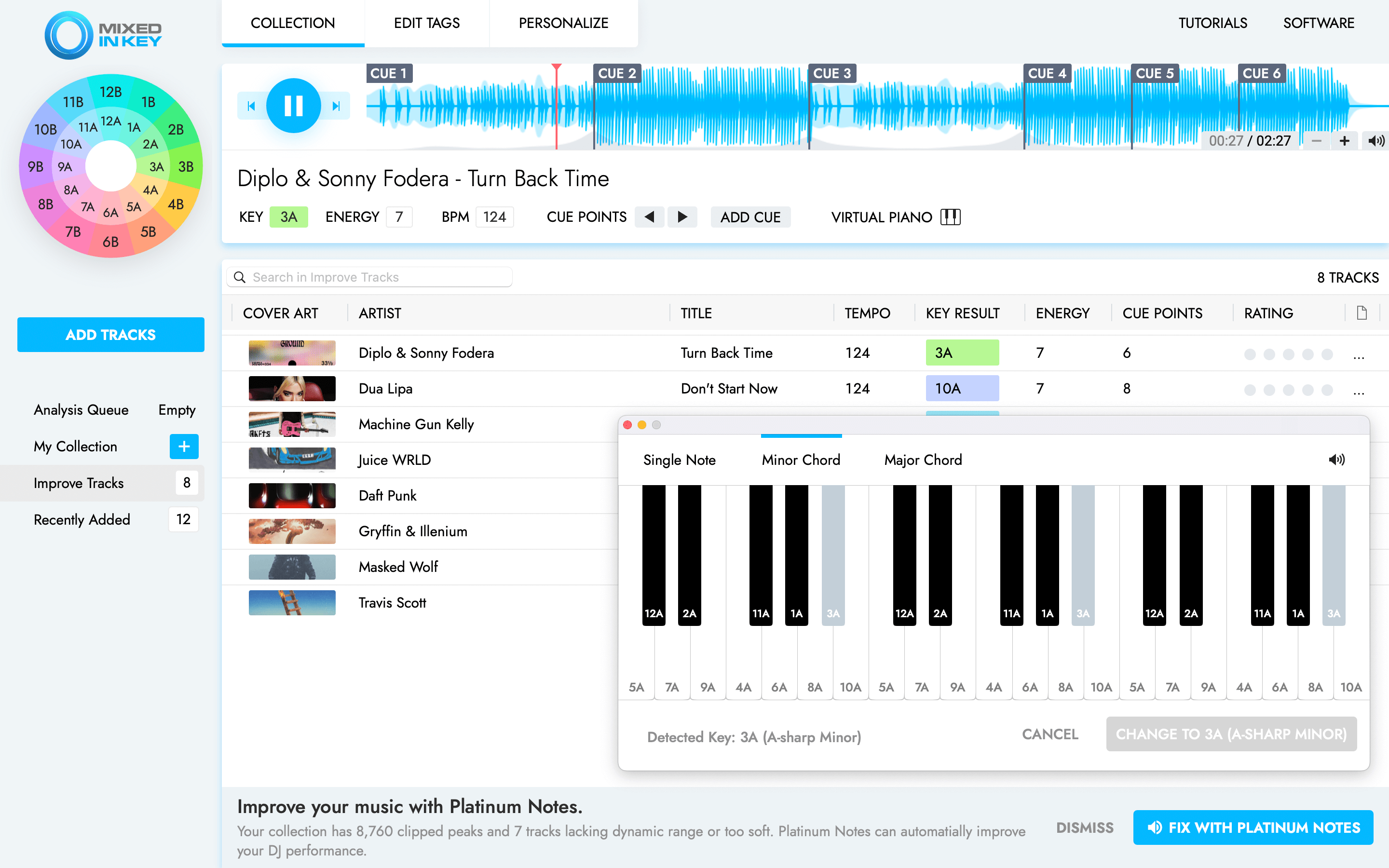Expand the My Collection section
1389x868 pixels.
pyautogui.click(x=184, y=446)
